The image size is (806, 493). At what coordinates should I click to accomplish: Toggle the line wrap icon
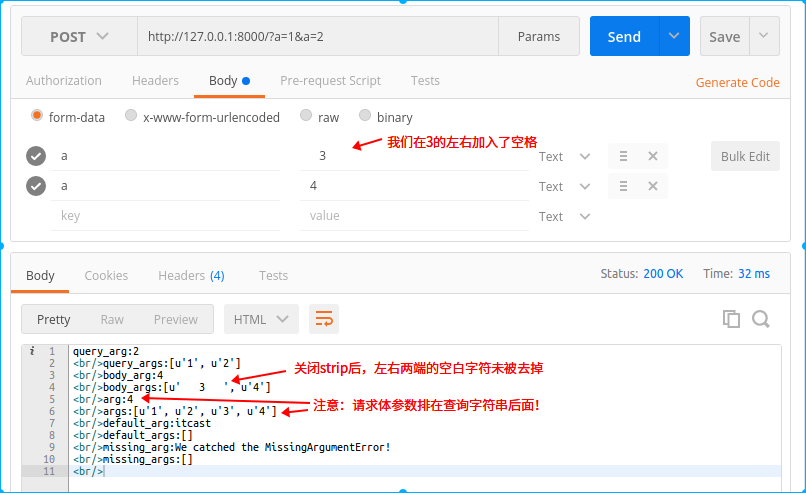324,319
